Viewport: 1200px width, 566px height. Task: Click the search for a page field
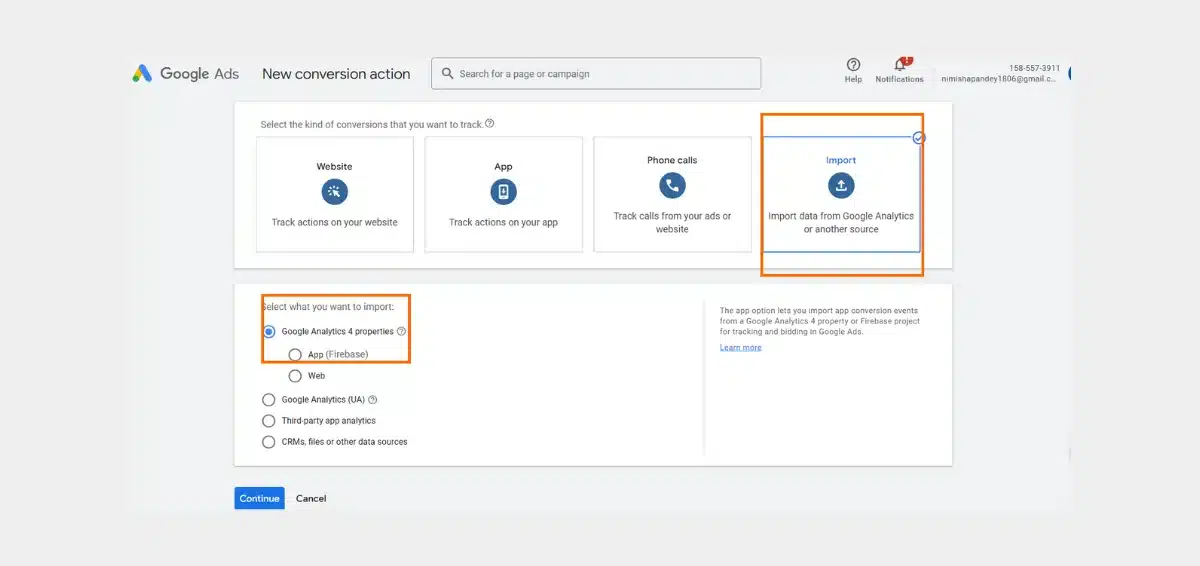596,73
